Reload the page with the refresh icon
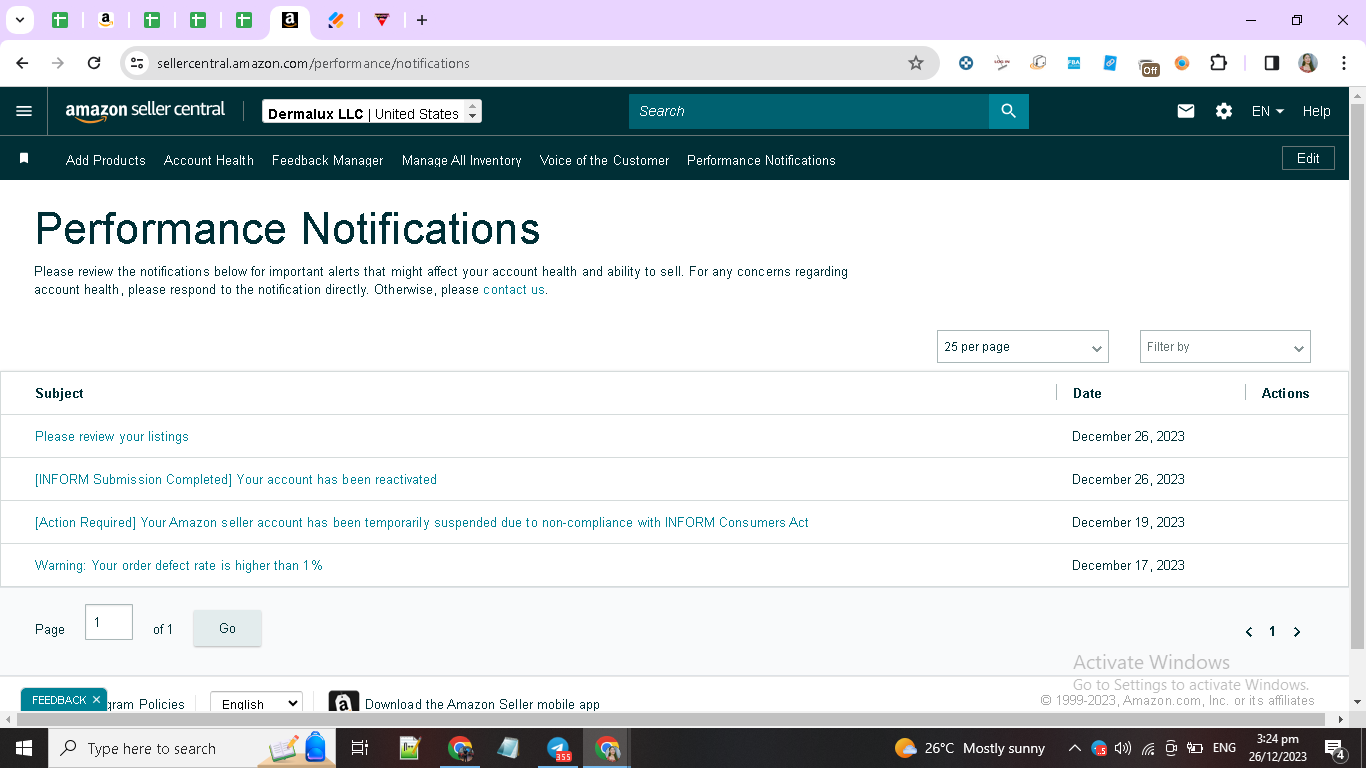Screen dimensions: 1366x768 coord(94,63)
